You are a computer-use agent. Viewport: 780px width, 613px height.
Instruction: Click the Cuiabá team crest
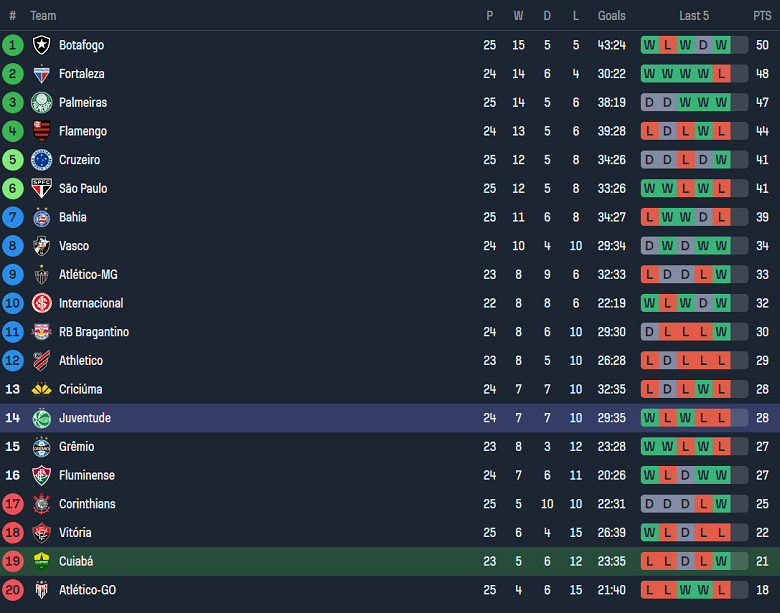[x=41, y=561]
